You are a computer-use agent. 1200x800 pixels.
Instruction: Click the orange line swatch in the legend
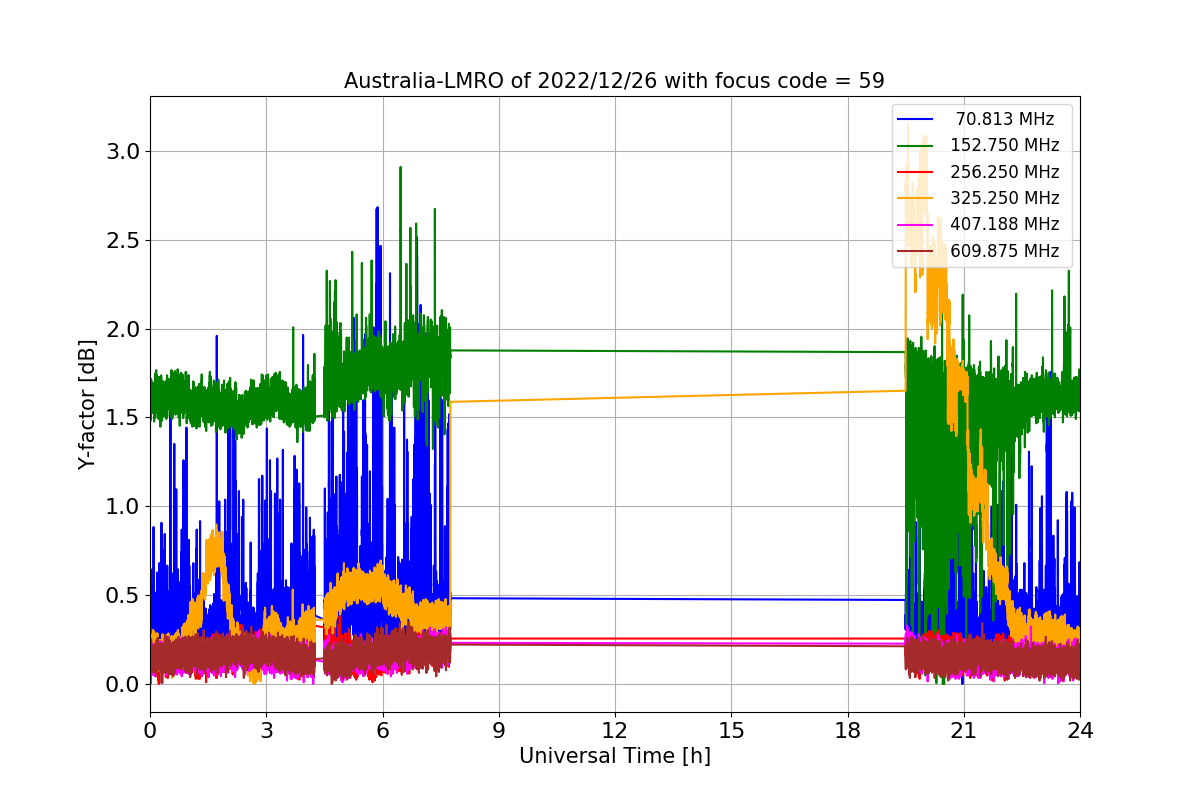[x=915, y=198]
